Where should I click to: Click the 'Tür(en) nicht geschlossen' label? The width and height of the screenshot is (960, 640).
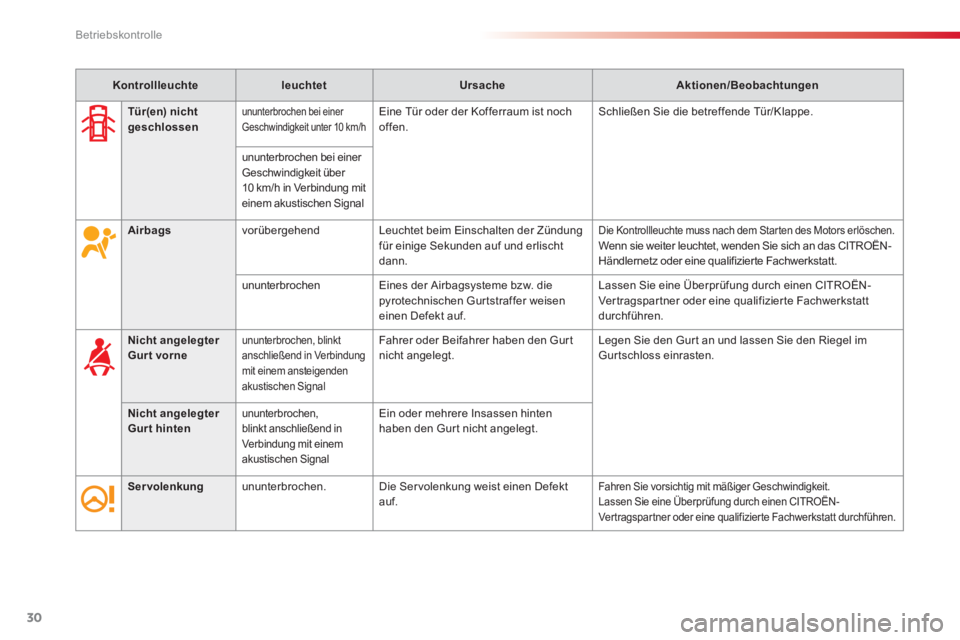coord(163,119)
